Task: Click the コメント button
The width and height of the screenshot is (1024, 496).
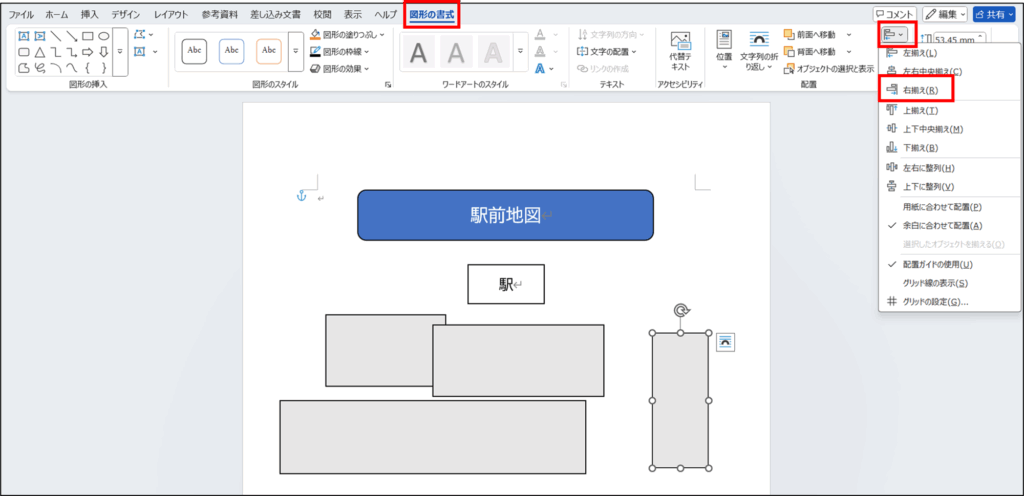Action: [x=893, y=14]
